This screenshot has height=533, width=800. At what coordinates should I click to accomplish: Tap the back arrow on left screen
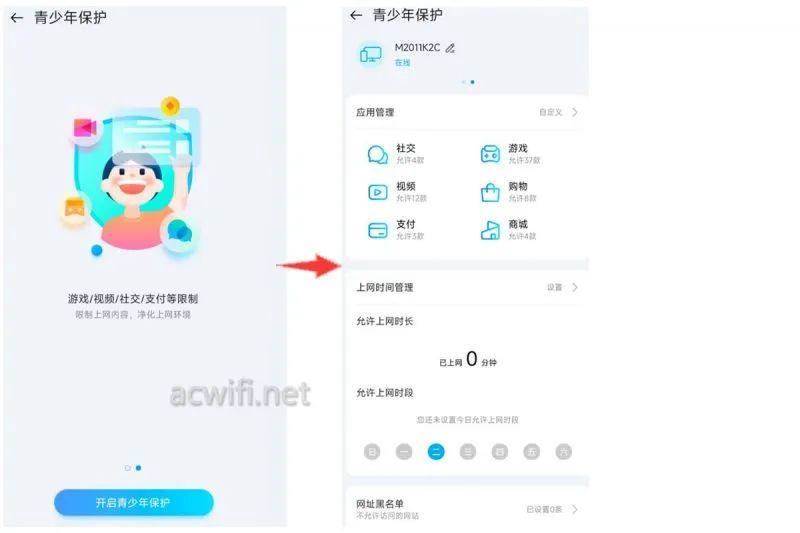16,18
